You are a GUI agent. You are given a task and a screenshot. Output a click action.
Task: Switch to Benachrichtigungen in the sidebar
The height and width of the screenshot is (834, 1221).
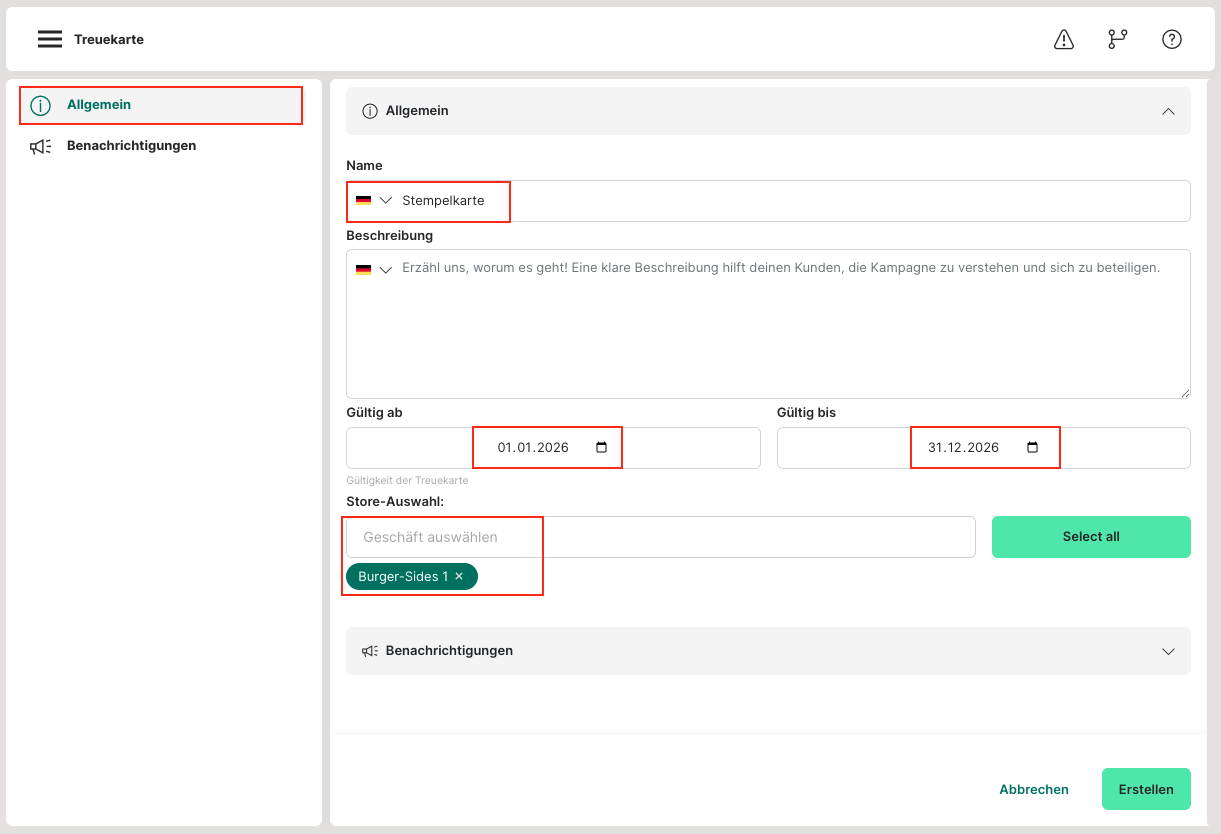[x=131, y=146]
